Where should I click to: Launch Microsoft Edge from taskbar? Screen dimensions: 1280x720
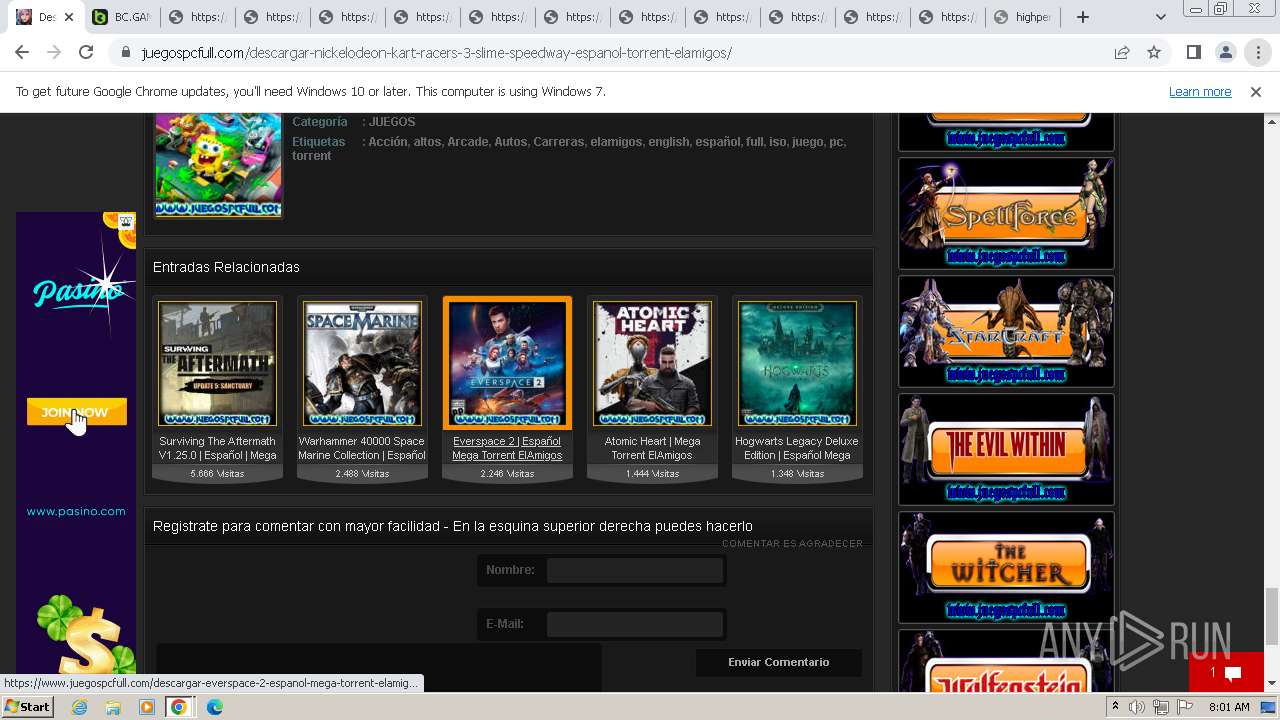[214, 707]
